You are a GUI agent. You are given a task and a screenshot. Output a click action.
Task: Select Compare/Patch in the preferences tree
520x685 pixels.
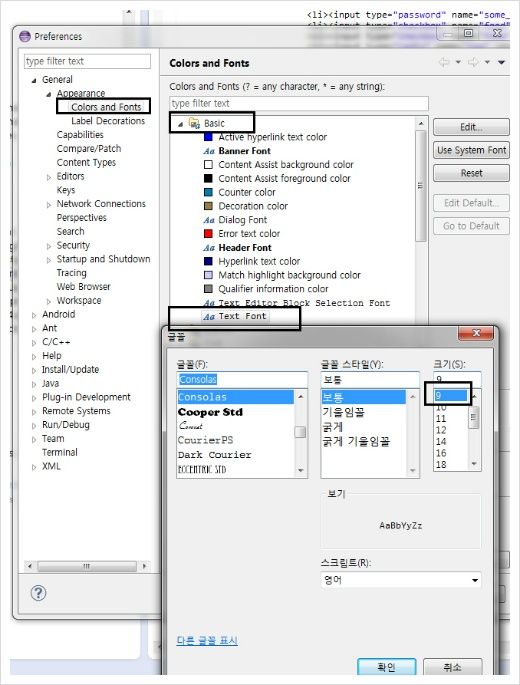pyautogui.click(x=89, y=149)
